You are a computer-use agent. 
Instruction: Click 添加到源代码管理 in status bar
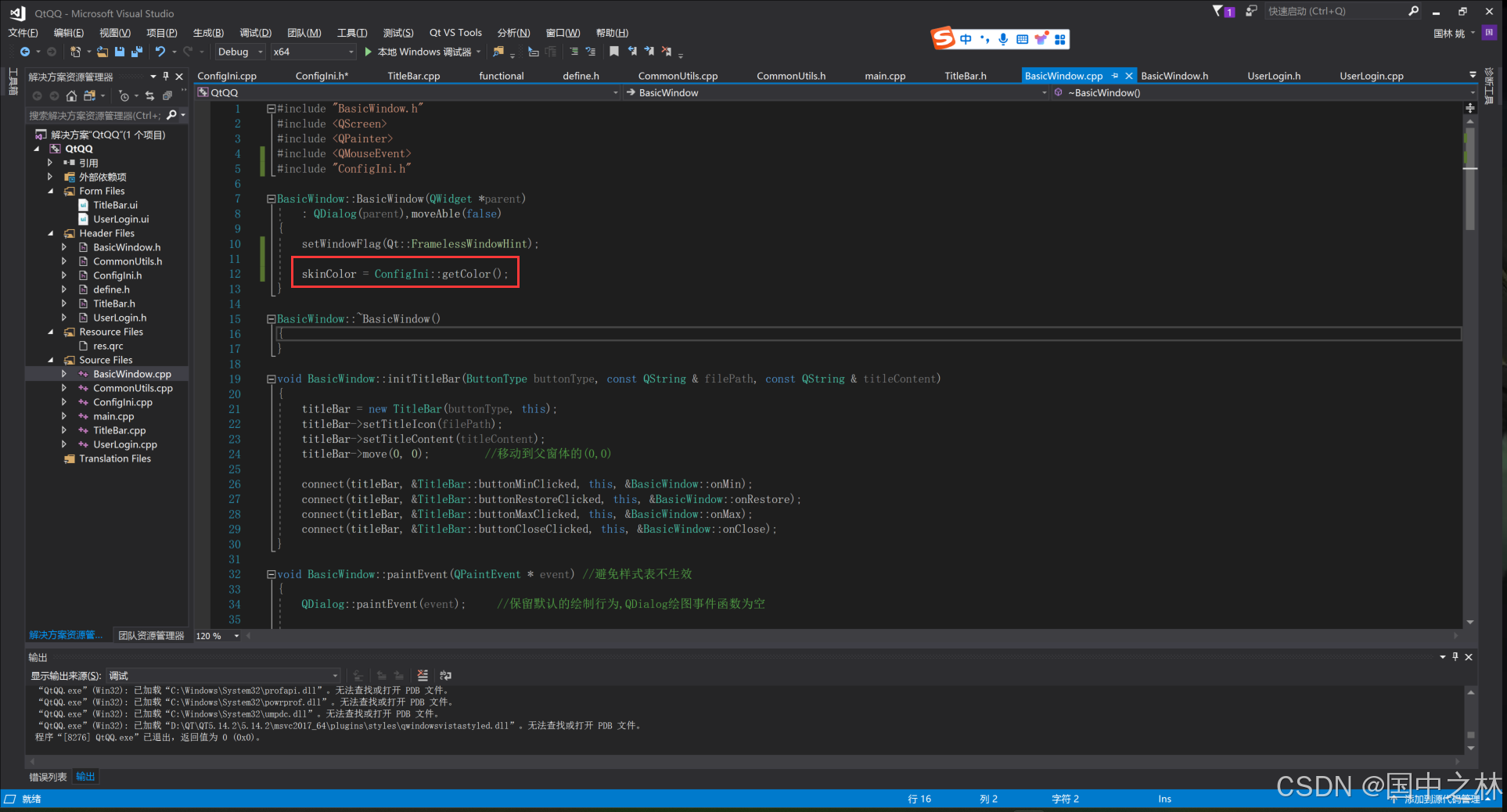click(x=1442, y=799)
